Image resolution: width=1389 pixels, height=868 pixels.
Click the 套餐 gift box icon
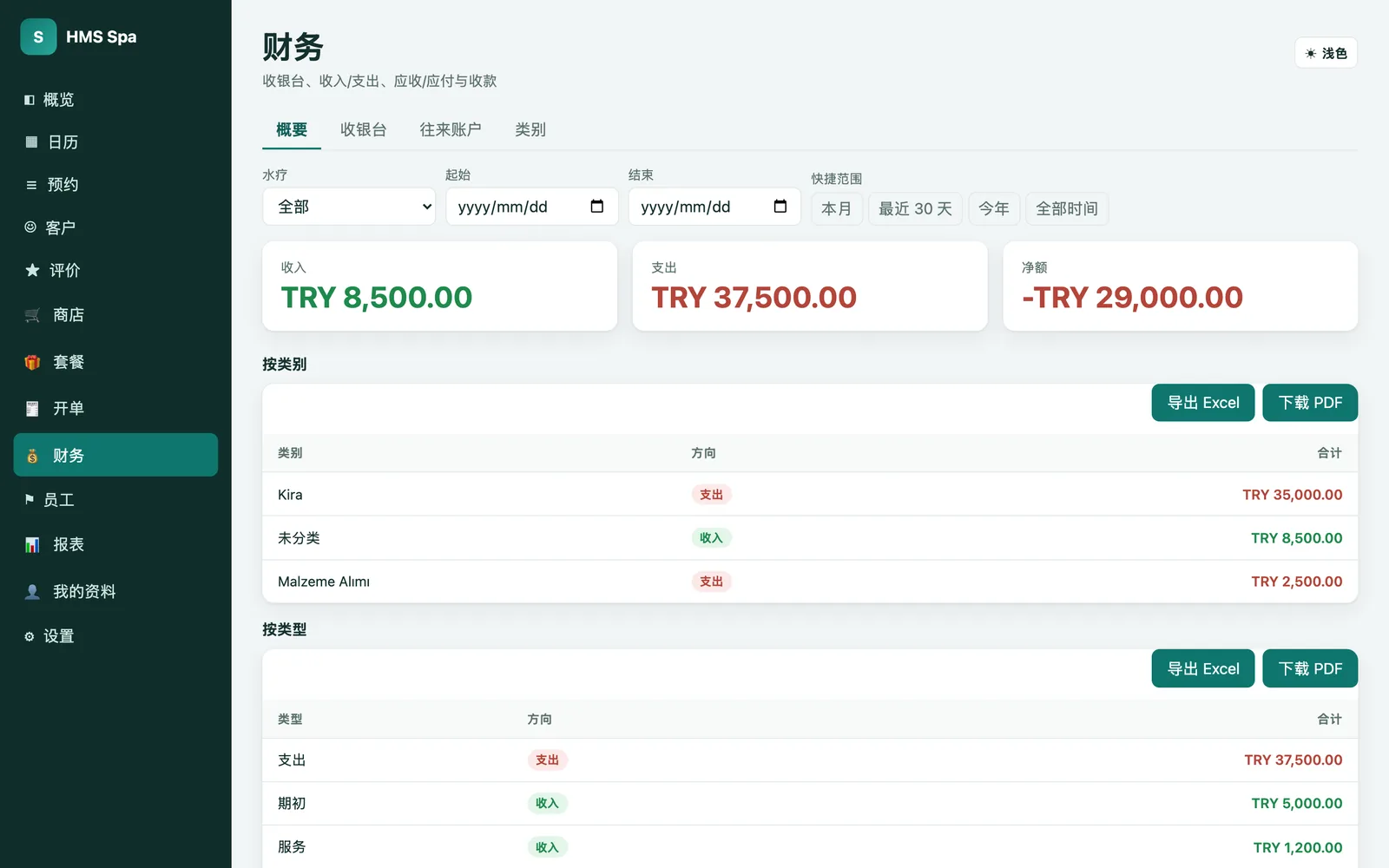coord(32,362)
